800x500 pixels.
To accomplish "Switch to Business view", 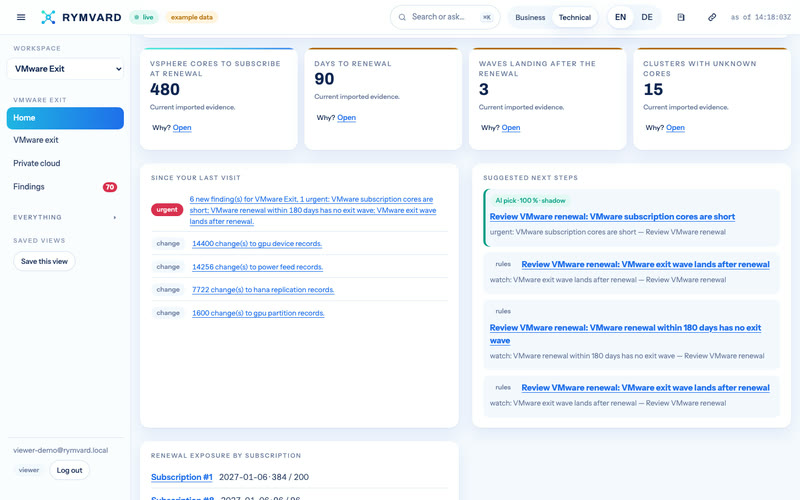I will tap(530, 17).
